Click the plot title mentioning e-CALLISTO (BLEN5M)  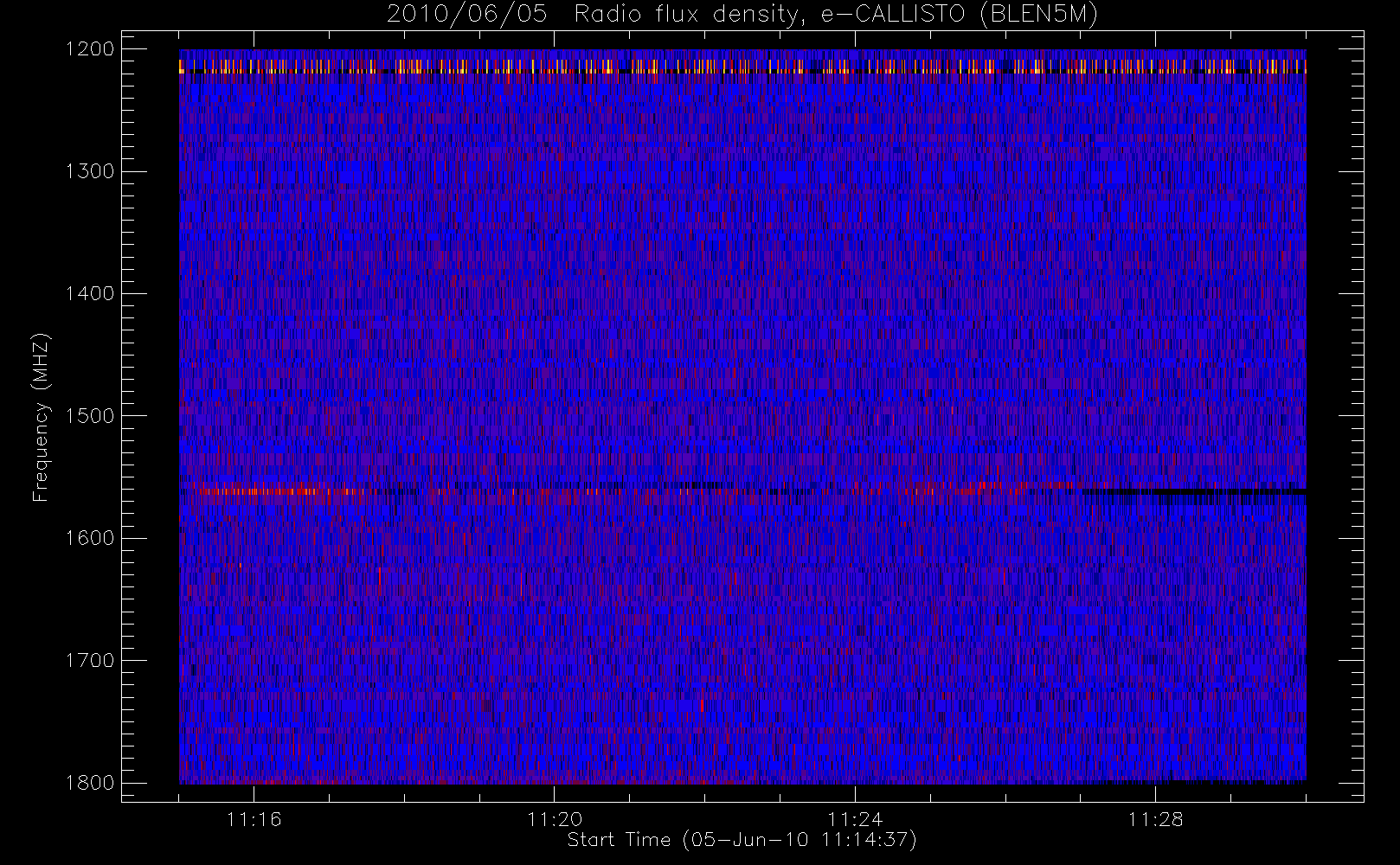[x=742, y=14]
